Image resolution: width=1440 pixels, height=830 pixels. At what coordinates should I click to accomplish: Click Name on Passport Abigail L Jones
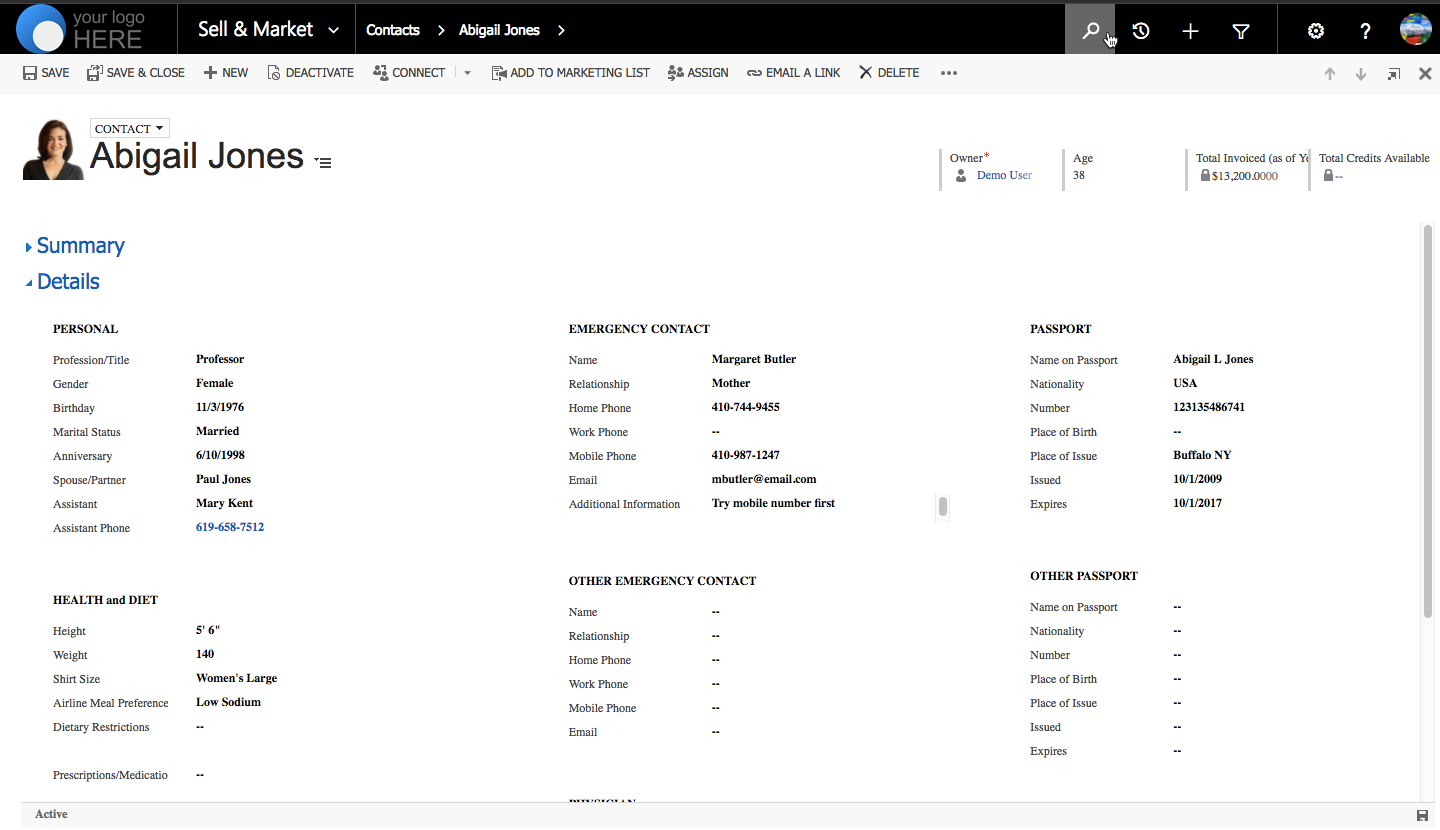[x=1213, y=359]
